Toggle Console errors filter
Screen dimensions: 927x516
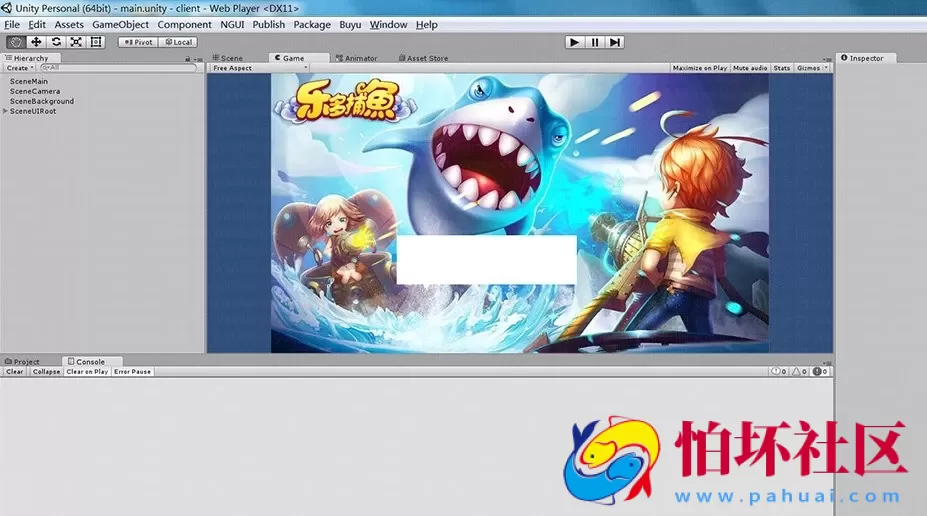tap(819, 372)
